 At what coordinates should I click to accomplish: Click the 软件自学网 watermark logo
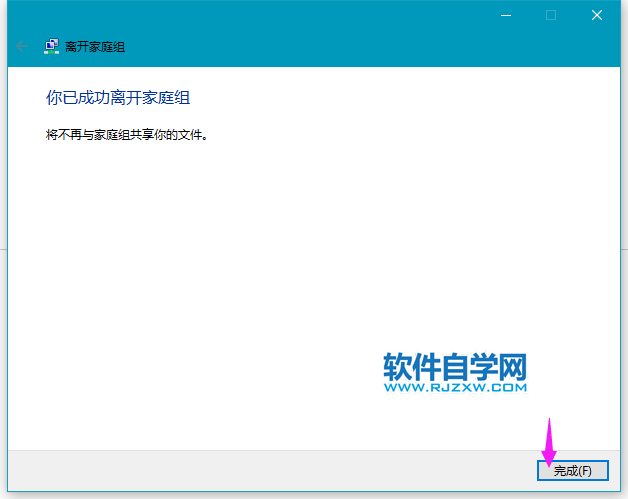[x=454, y=366]
